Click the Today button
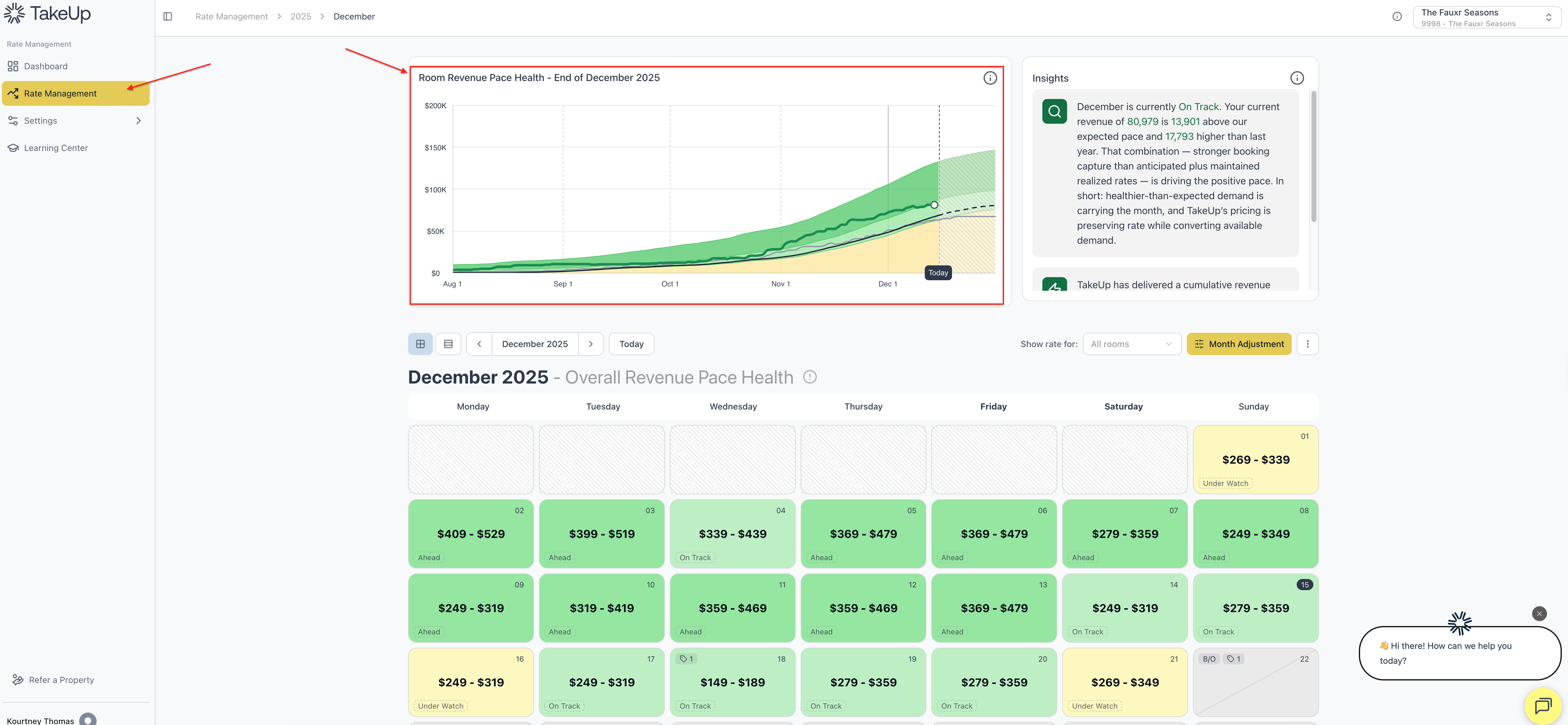1568x725 pixels. 631,344
